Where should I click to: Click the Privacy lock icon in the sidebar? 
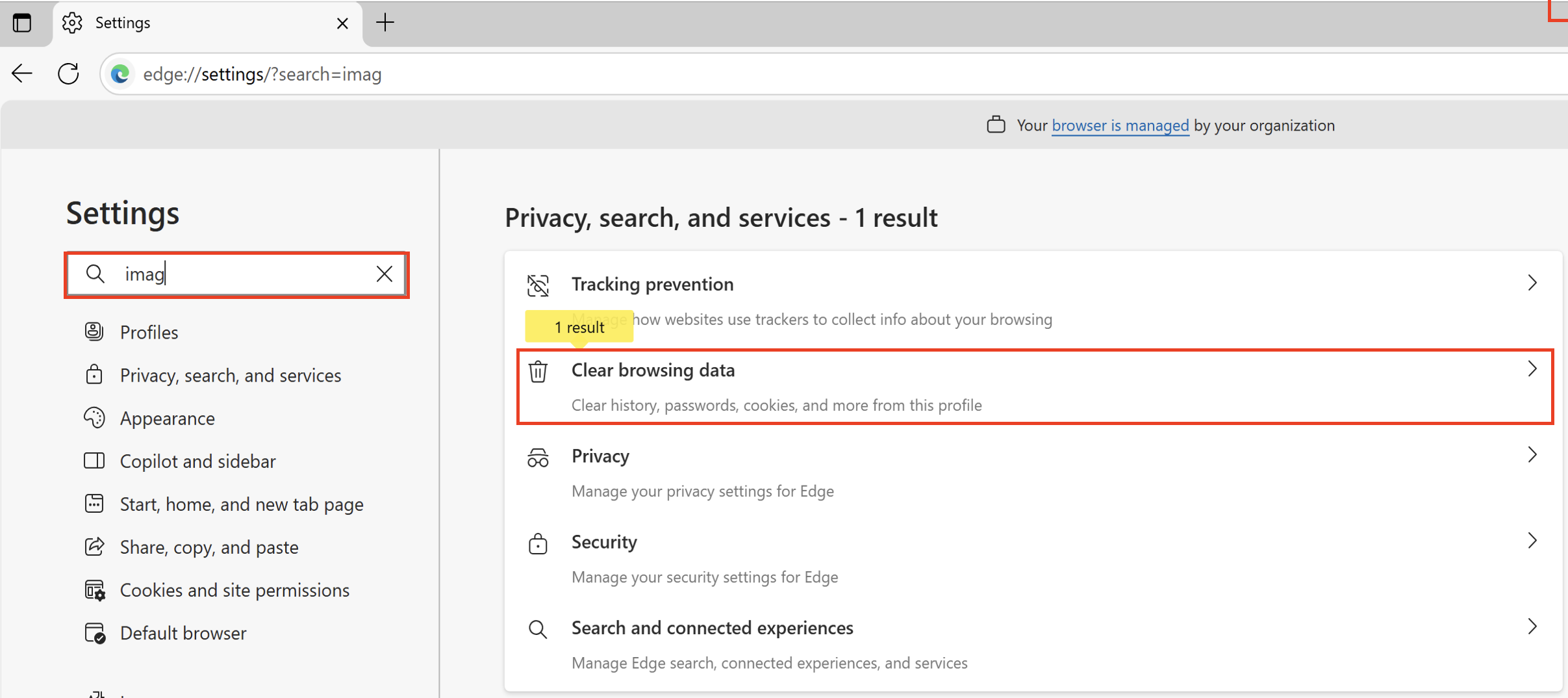94,374
